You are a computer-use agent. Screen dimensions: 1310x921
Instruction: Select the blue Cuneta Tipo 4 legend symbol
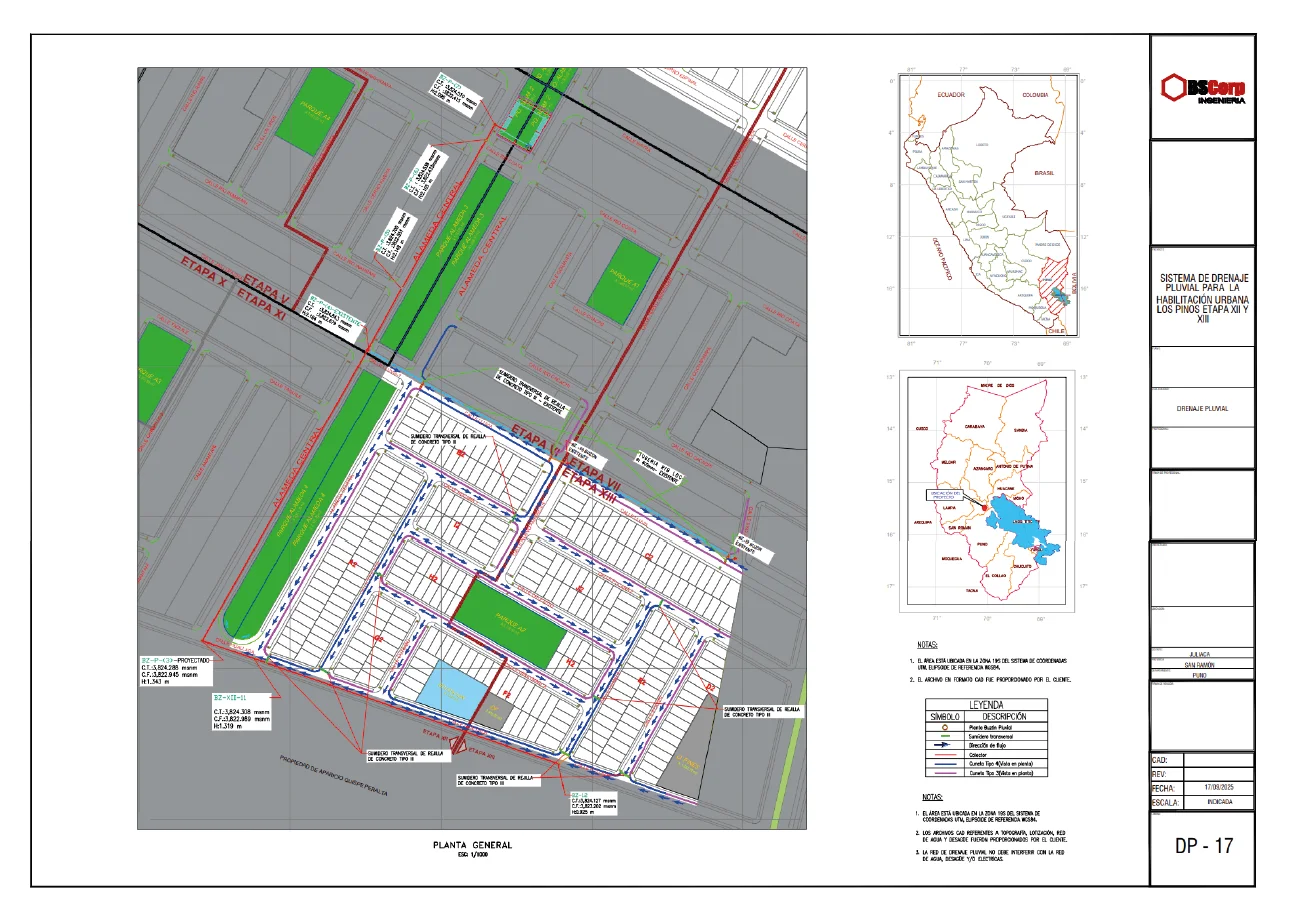tap(946, 763)
